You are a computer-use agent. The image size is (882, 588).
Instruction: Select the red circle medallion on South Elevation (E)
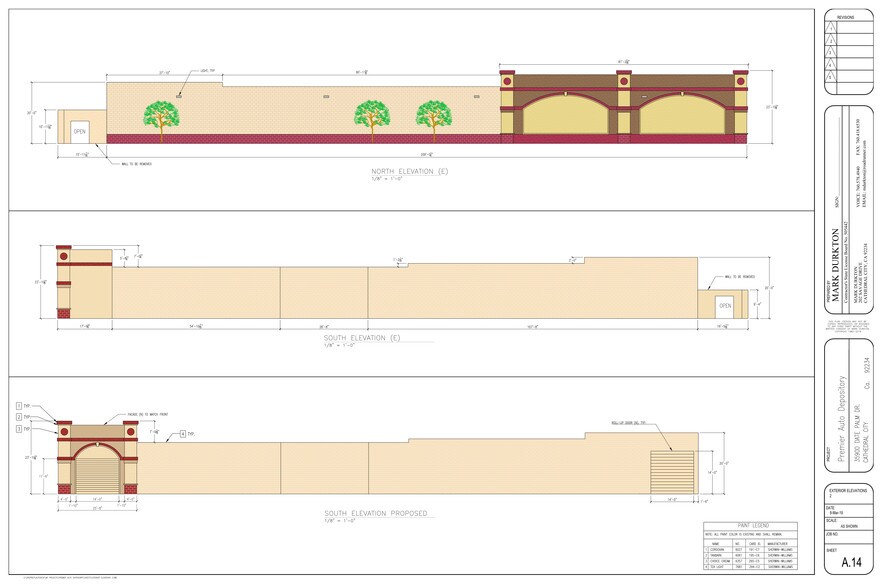tap(64, 256)
